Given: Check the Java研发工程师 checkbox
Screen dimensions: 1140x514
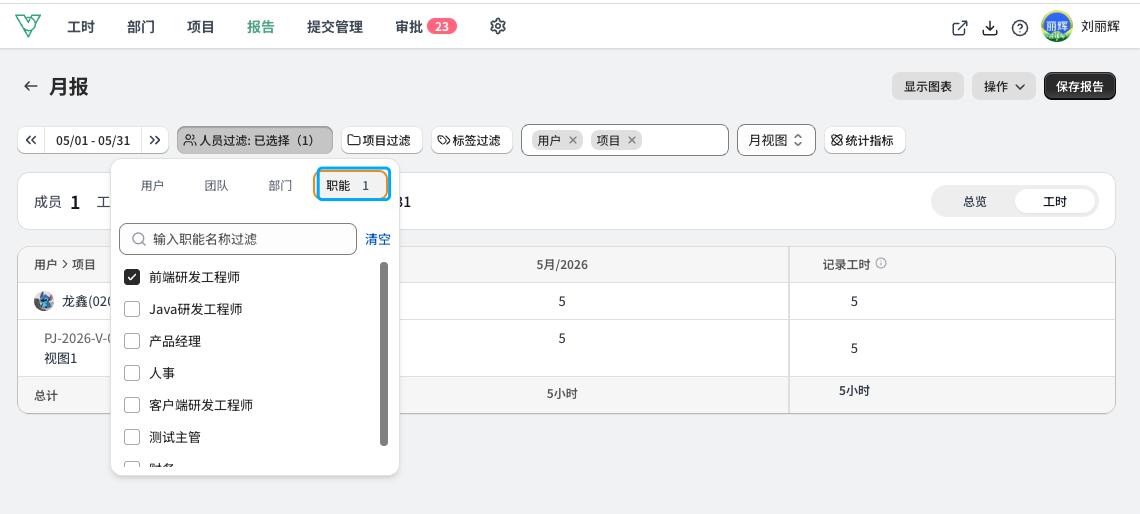Looking at the screenshot, I should [x=132, y=309].
